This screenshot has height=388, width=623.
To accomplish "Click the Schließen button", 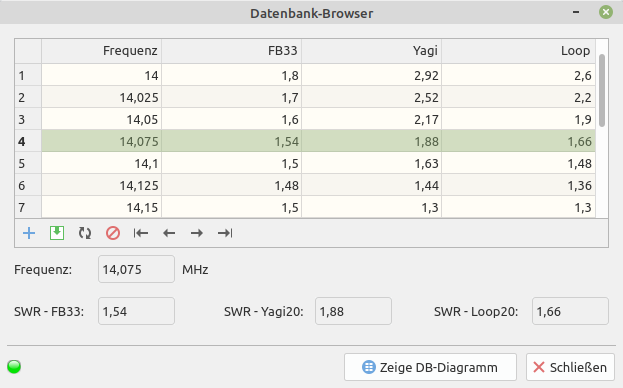I will pos(571,367).
